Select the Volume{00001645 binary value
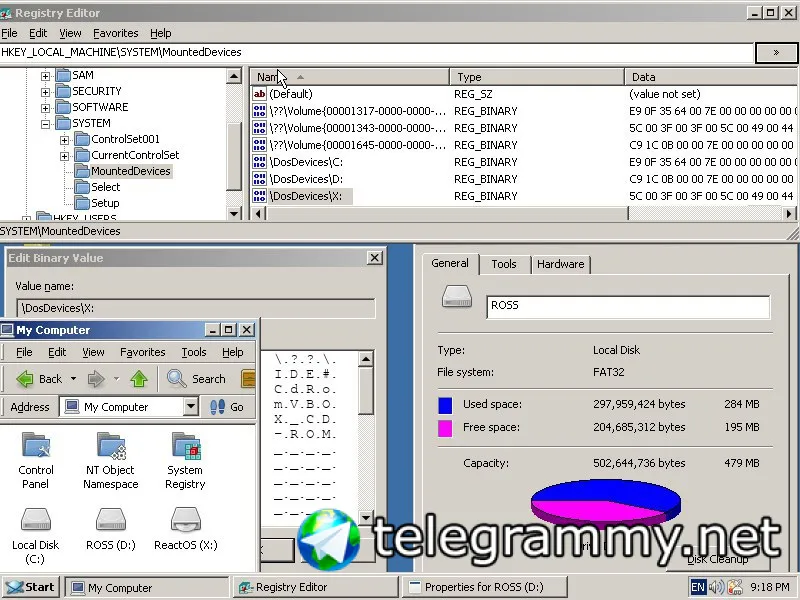 pos(357,145)
